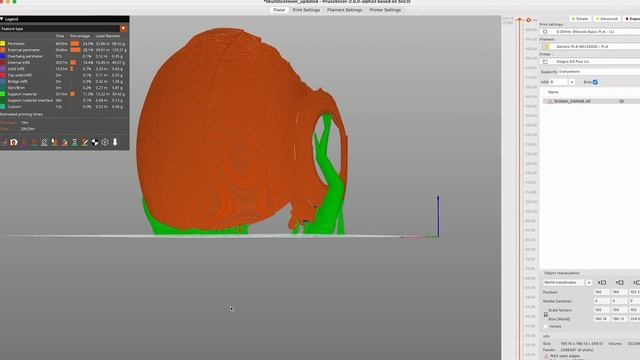Screen dimensions: 640x360
Task: Click the Scale factors X input field
Action: tap(602, 310)
